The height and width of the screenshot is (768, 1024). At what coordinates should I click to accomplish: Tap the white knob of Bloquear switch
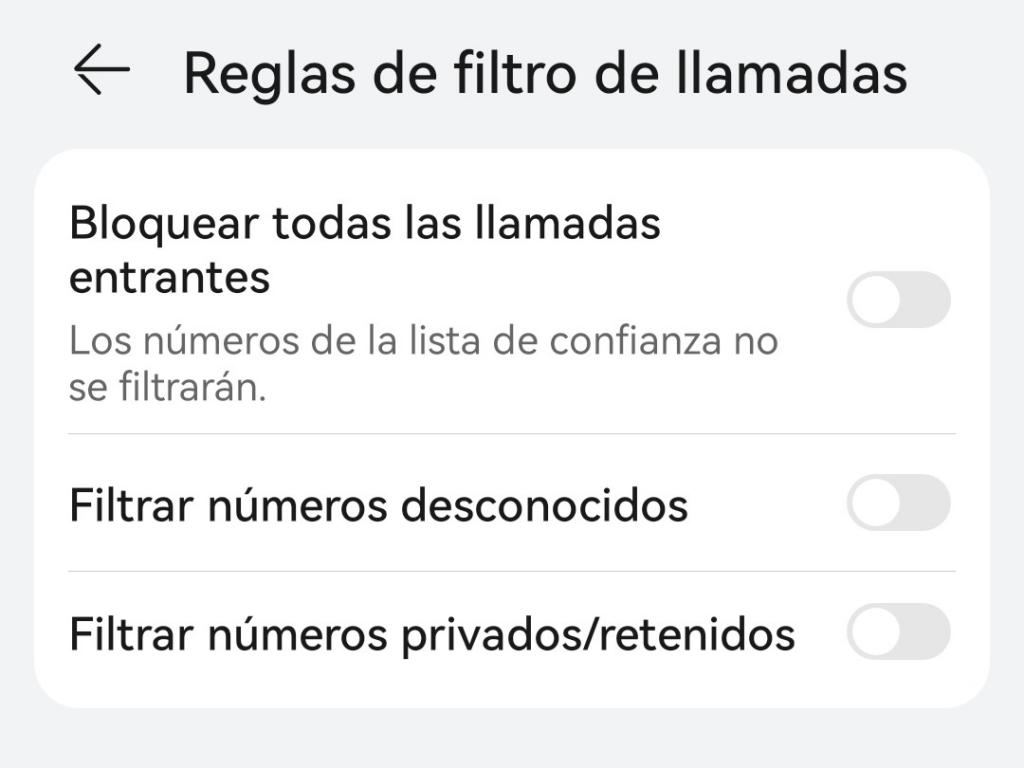coord(877,299)
